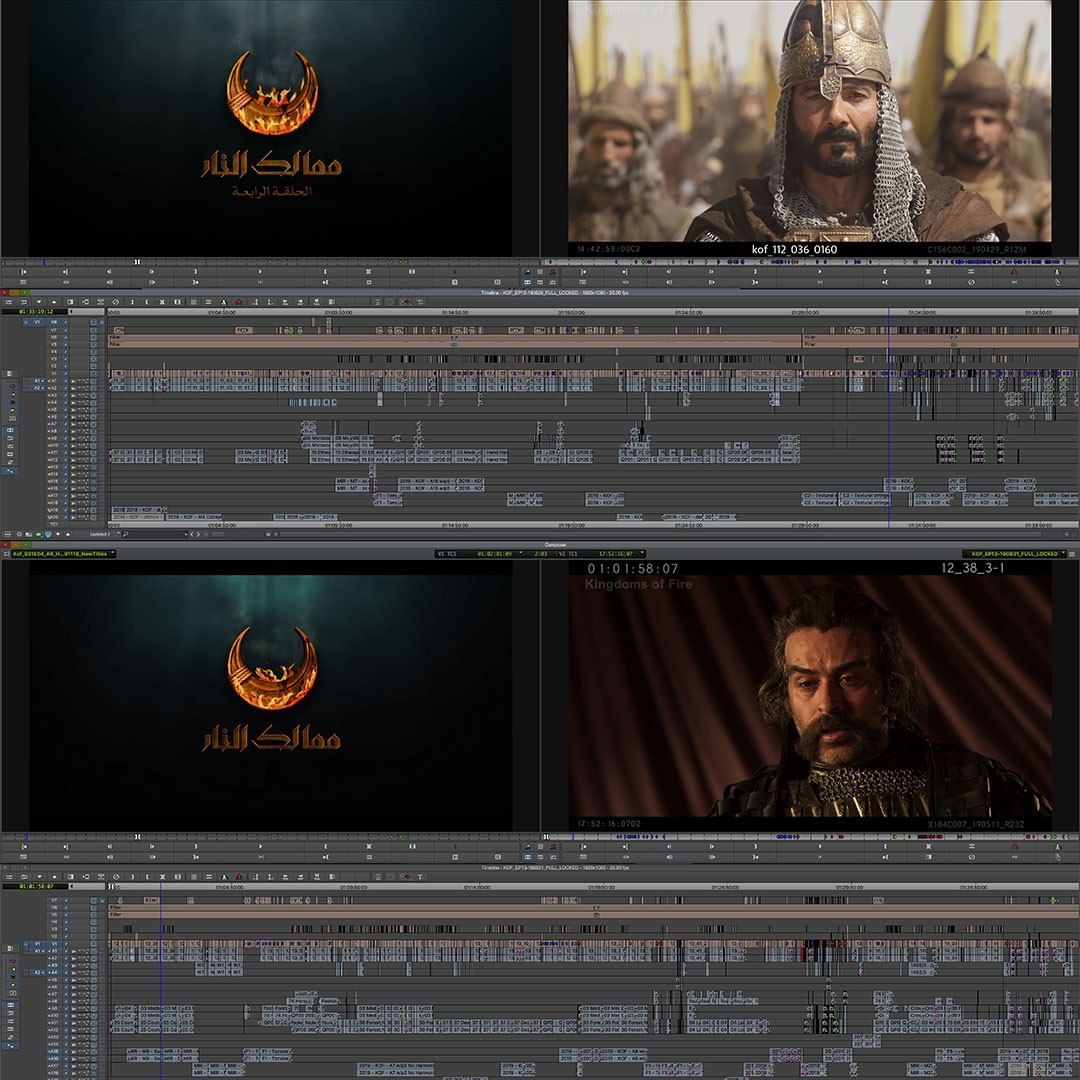
Task: Go to OUT point on top source monitor
Action: coord(325,282)
